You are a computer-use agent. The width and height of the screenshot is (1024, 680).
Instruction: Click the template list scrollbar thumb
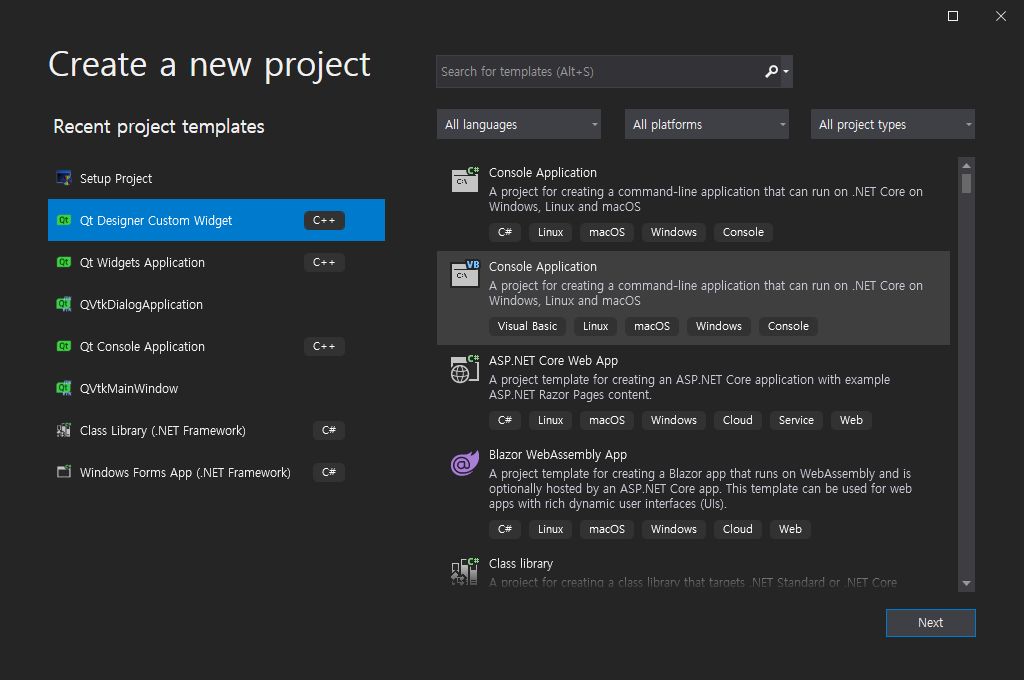(x=967, y=184)
